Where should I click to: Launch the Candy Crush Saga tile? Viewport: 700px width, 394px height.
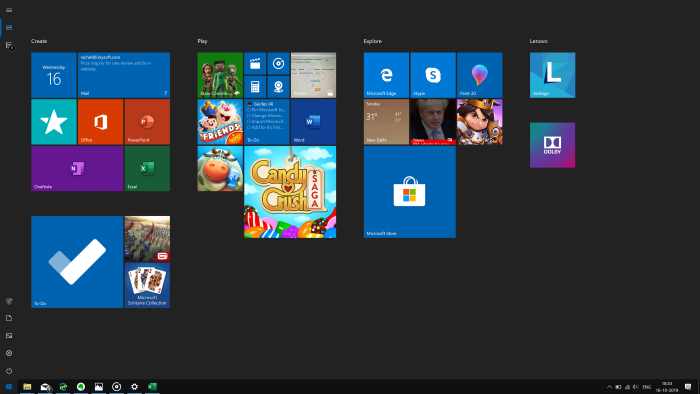(x=290, y=192)
